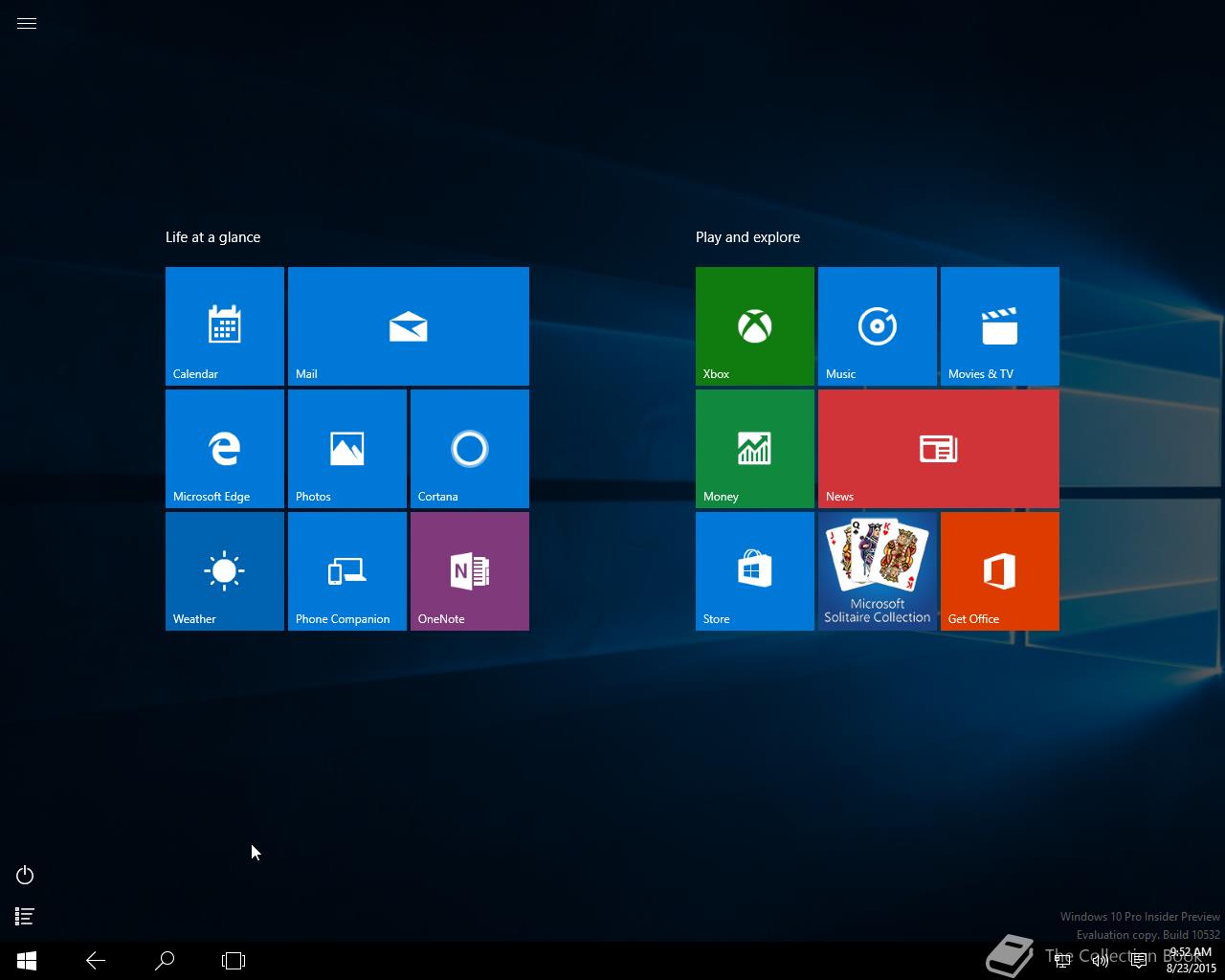Open the Store tile
This screenshot has width=1225, height=980.
coord(754,570)
